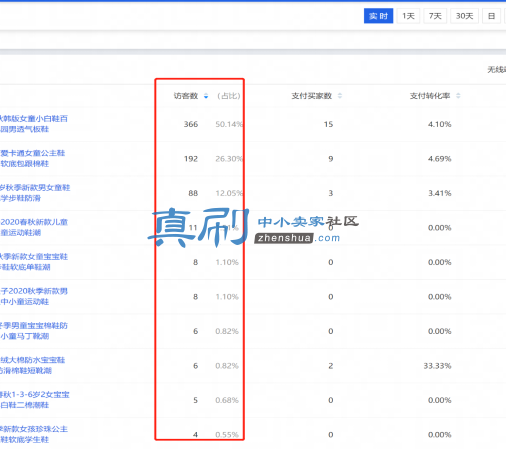Open product link 秋1-3-6岁2女宝宝

[x=35, y=395]
